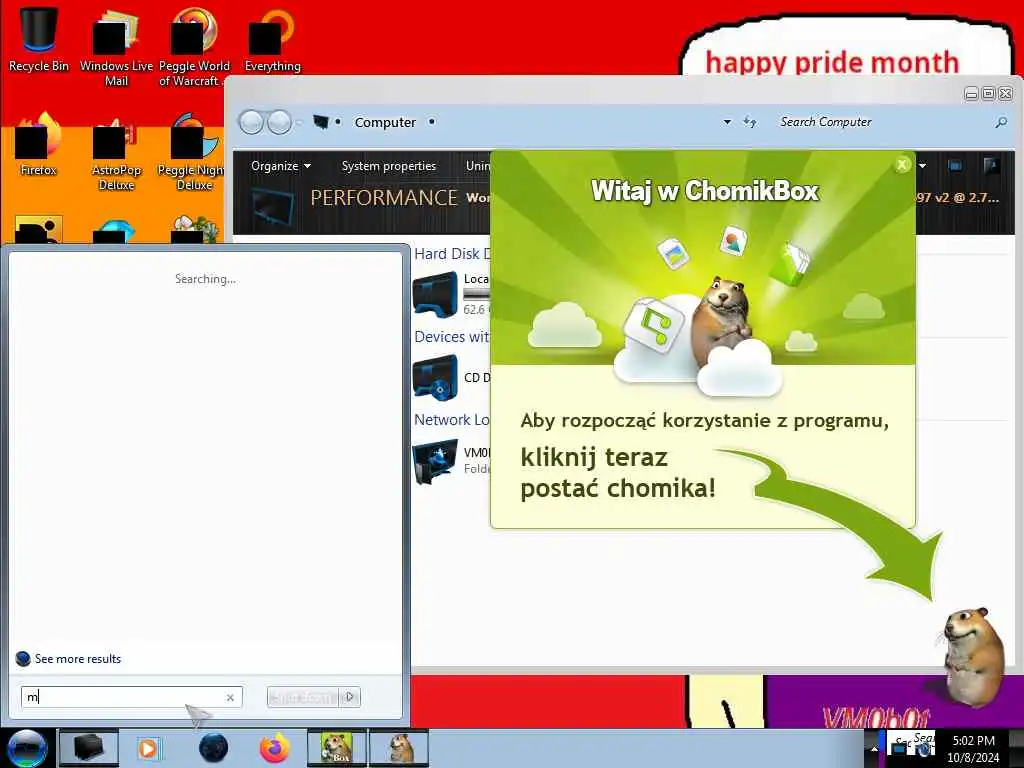Click the ChomikBox hamster character on desktop

[974, 656]
